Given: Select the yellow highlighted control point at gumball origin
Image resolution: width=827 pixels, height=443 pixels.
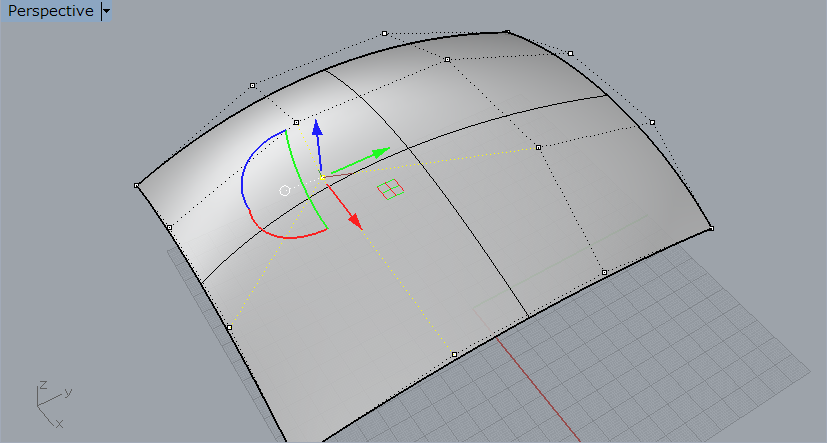Looking at the screenshot, I should (322, 178).
